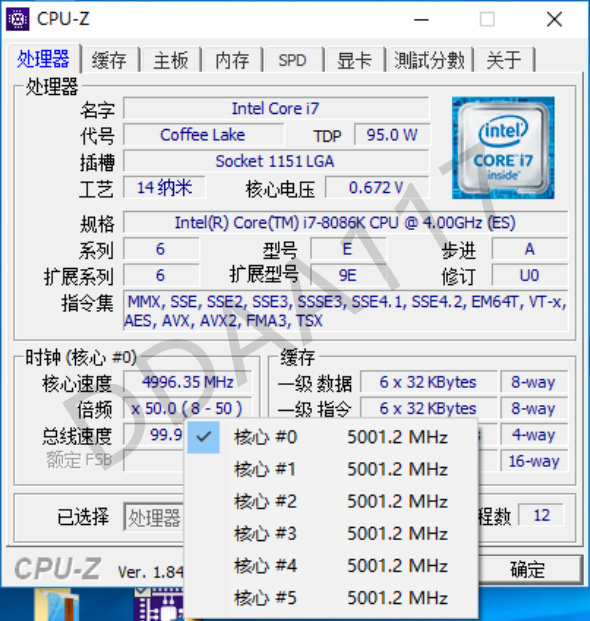Screen dimensions: 590x621
Task: Open the 主板 tab
Action: [x=171, y=60]
